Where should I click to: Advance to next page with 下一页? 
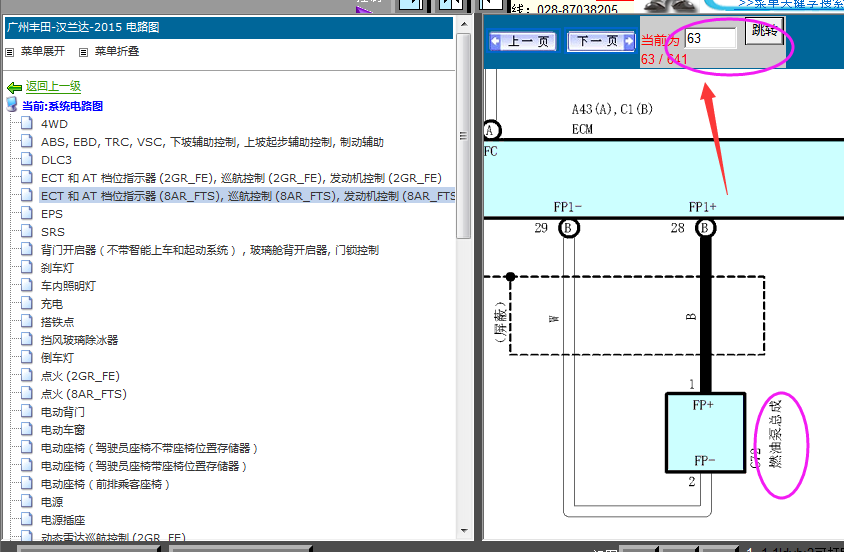601,41
